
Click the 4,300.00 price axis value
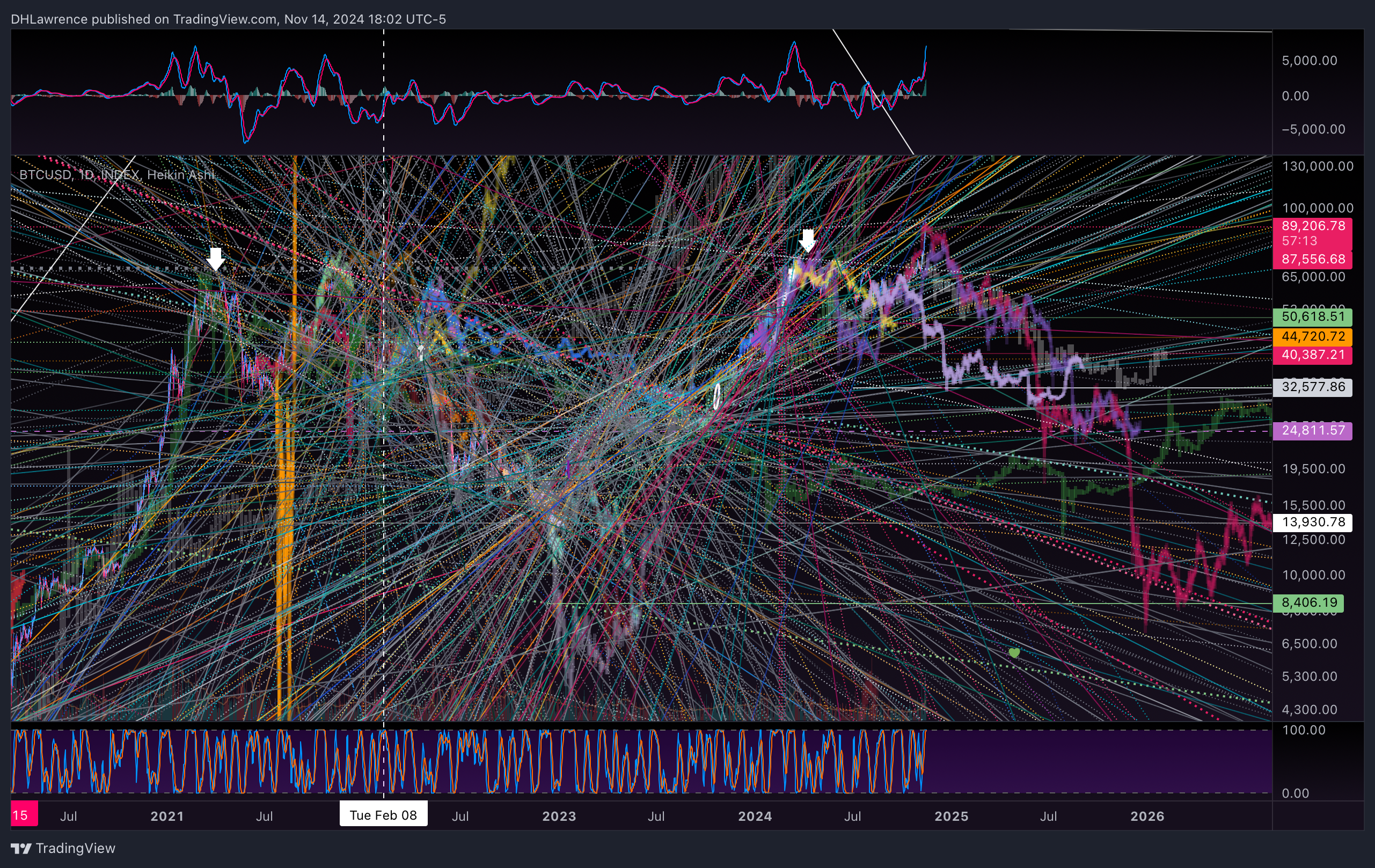[x=1310, y=709]
